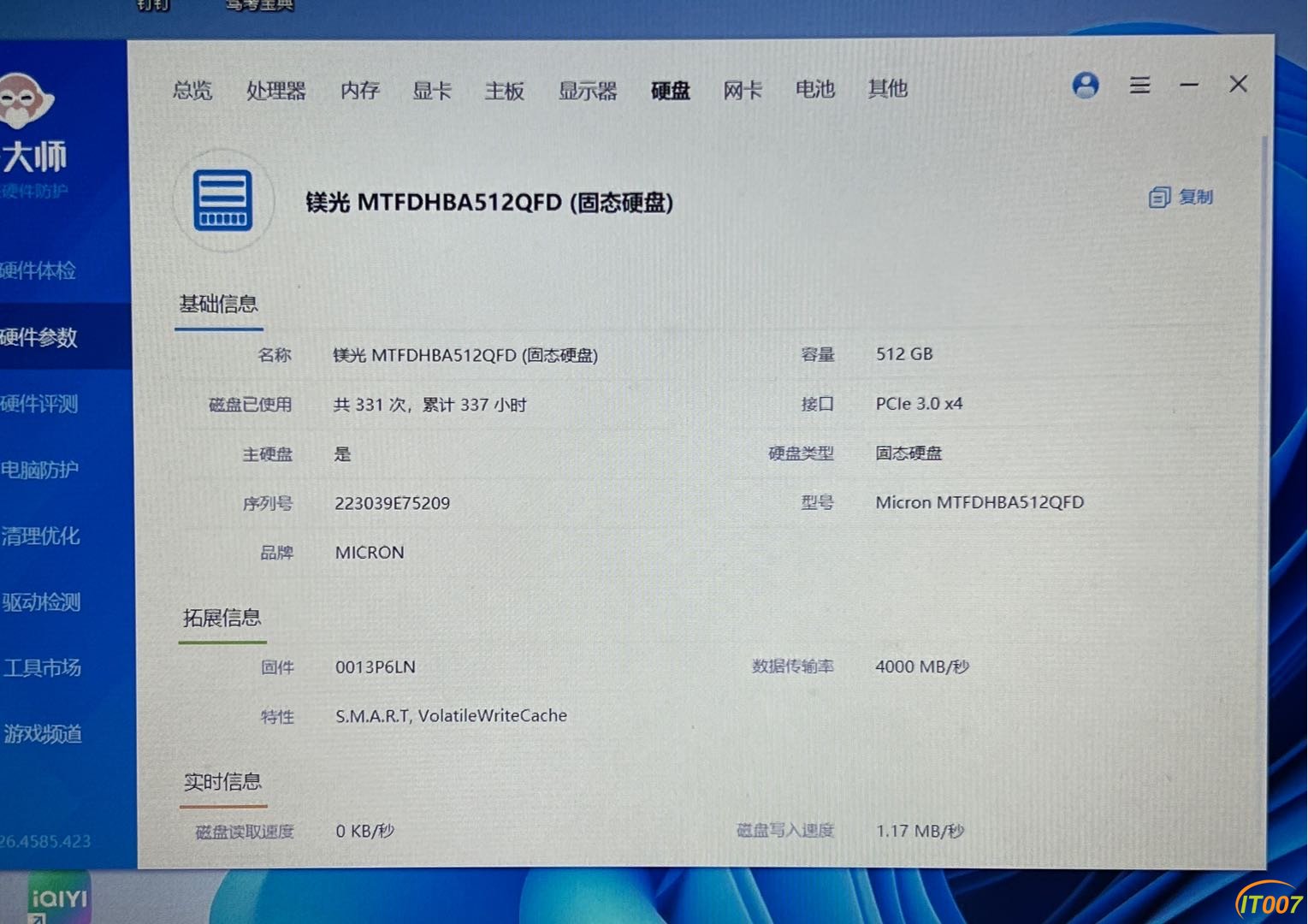Open 电脑防护 in the sidebar
This screenshot has height=924, width=1308.
39,470
